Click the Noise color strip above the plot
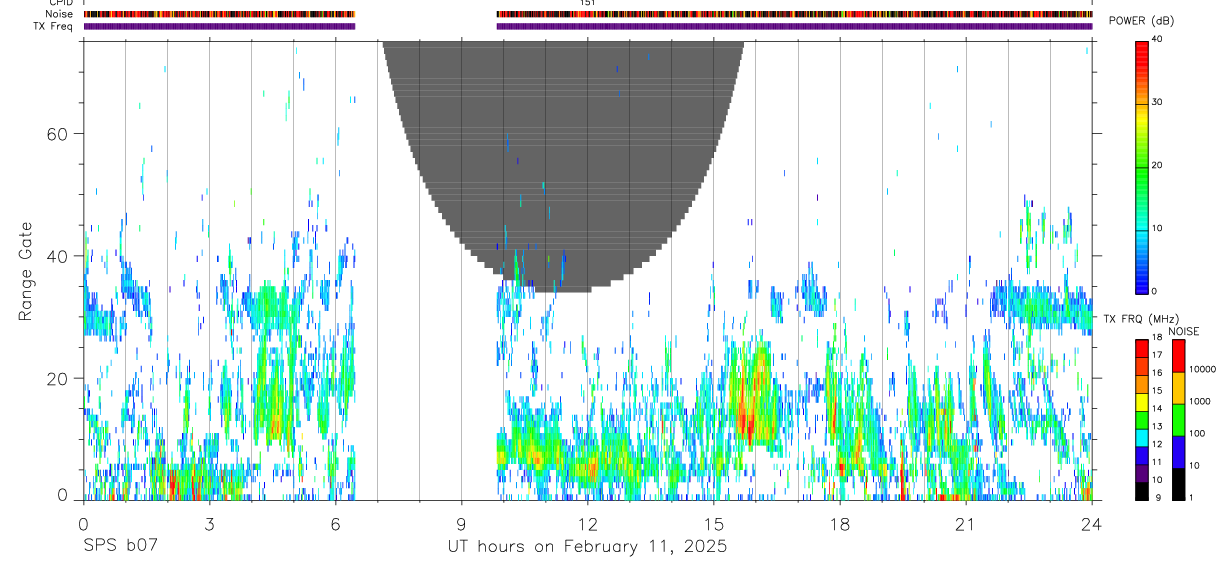The width and height of the screenshot is (1228, 567). click(588, 14)
